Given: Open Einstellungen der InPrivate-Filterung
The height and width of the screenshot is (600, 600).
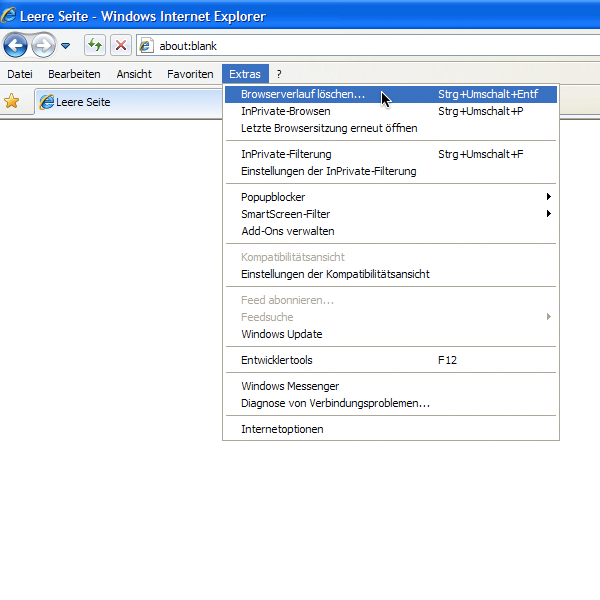Looking at the screenshot, I should (x=391, y=171).
